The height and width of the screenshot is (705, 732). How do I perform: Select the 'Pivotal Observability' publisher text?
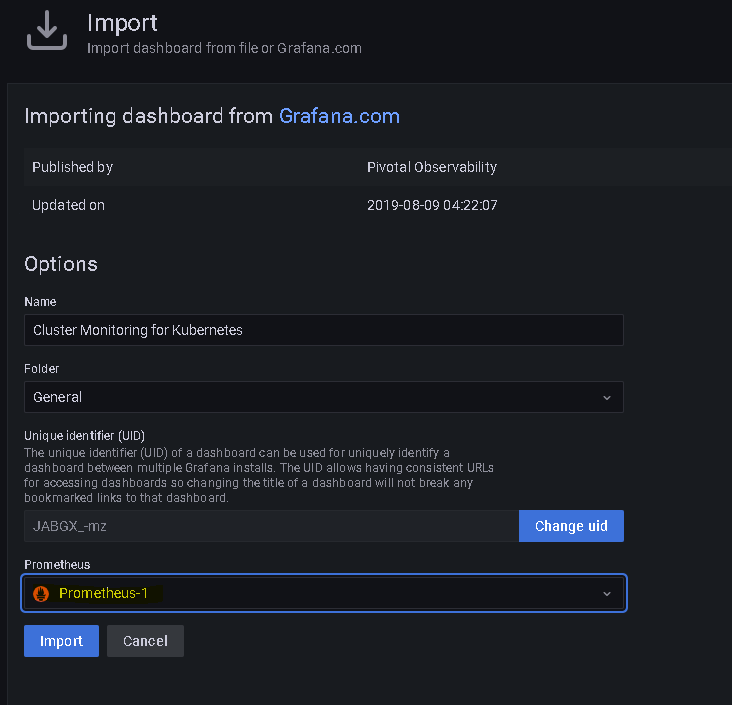point(432,167)
